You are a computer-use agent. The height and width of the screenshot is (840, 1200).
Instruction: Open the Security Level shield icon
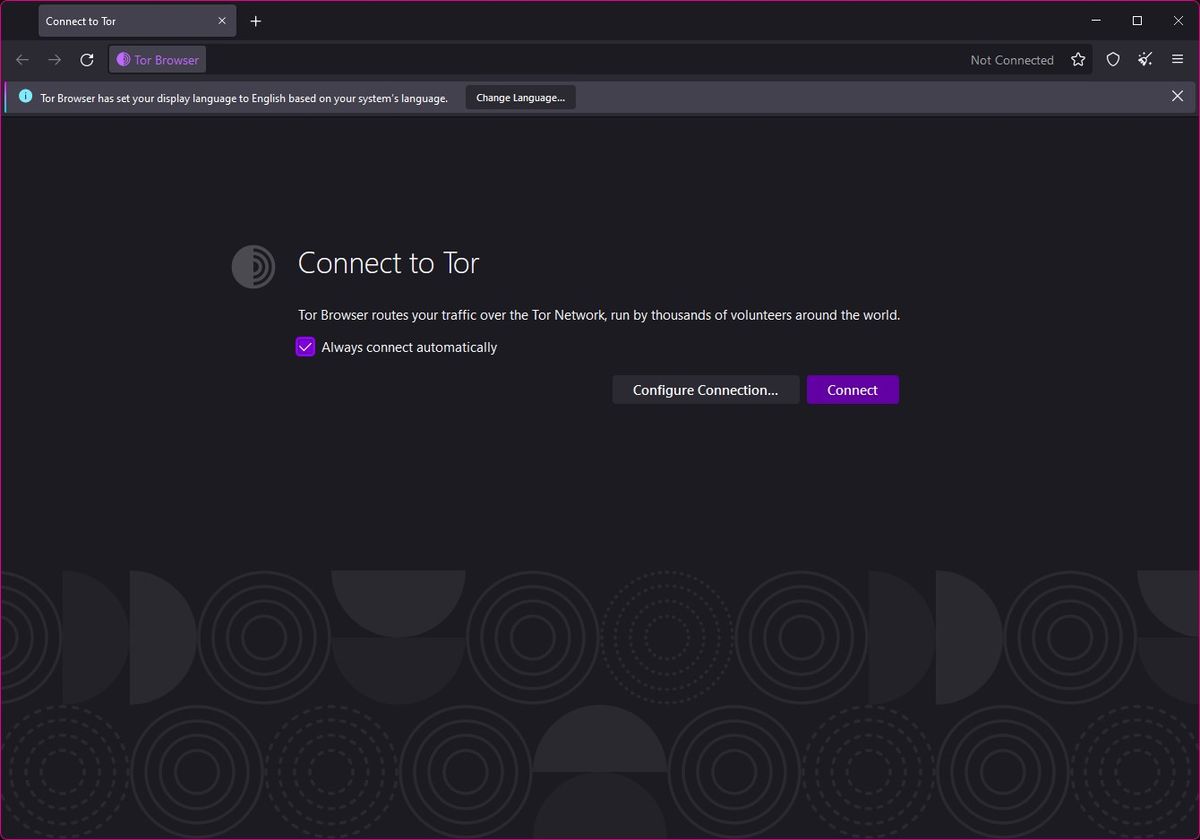click(1112, 59)
